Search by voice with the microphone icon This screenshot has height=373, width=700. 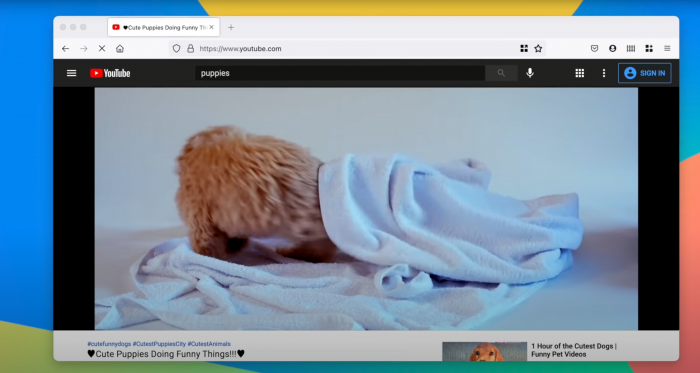point(530,73)
